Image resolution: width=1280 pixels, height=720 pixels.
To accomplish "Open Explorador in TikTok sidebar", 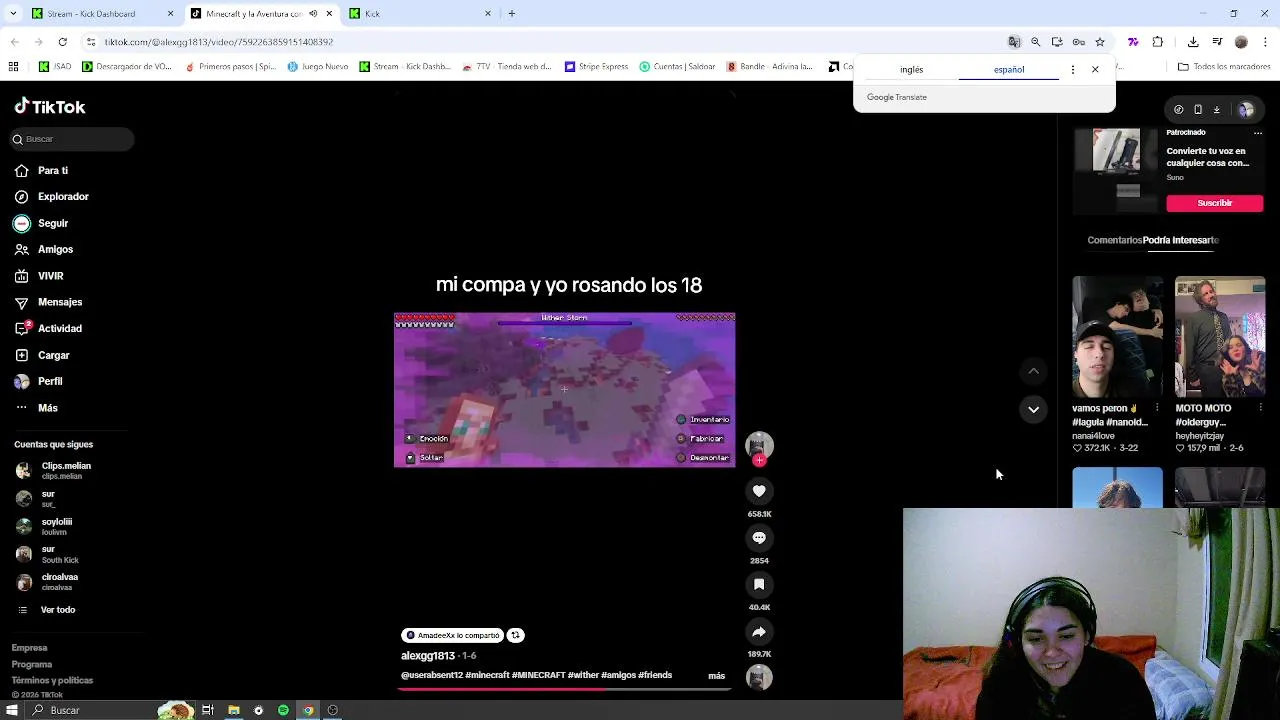I will 52,197.
